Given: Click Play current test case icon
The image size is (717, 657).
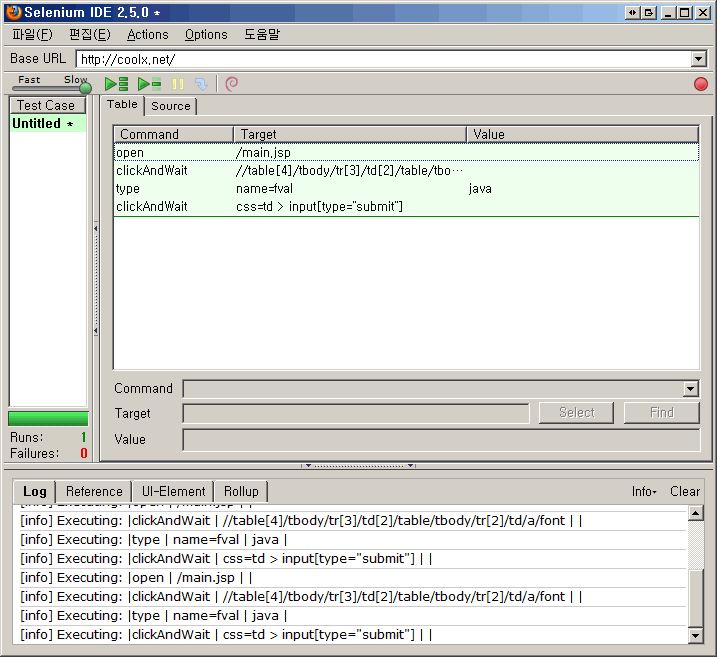Looking at the screenshot, I should 149,85.
